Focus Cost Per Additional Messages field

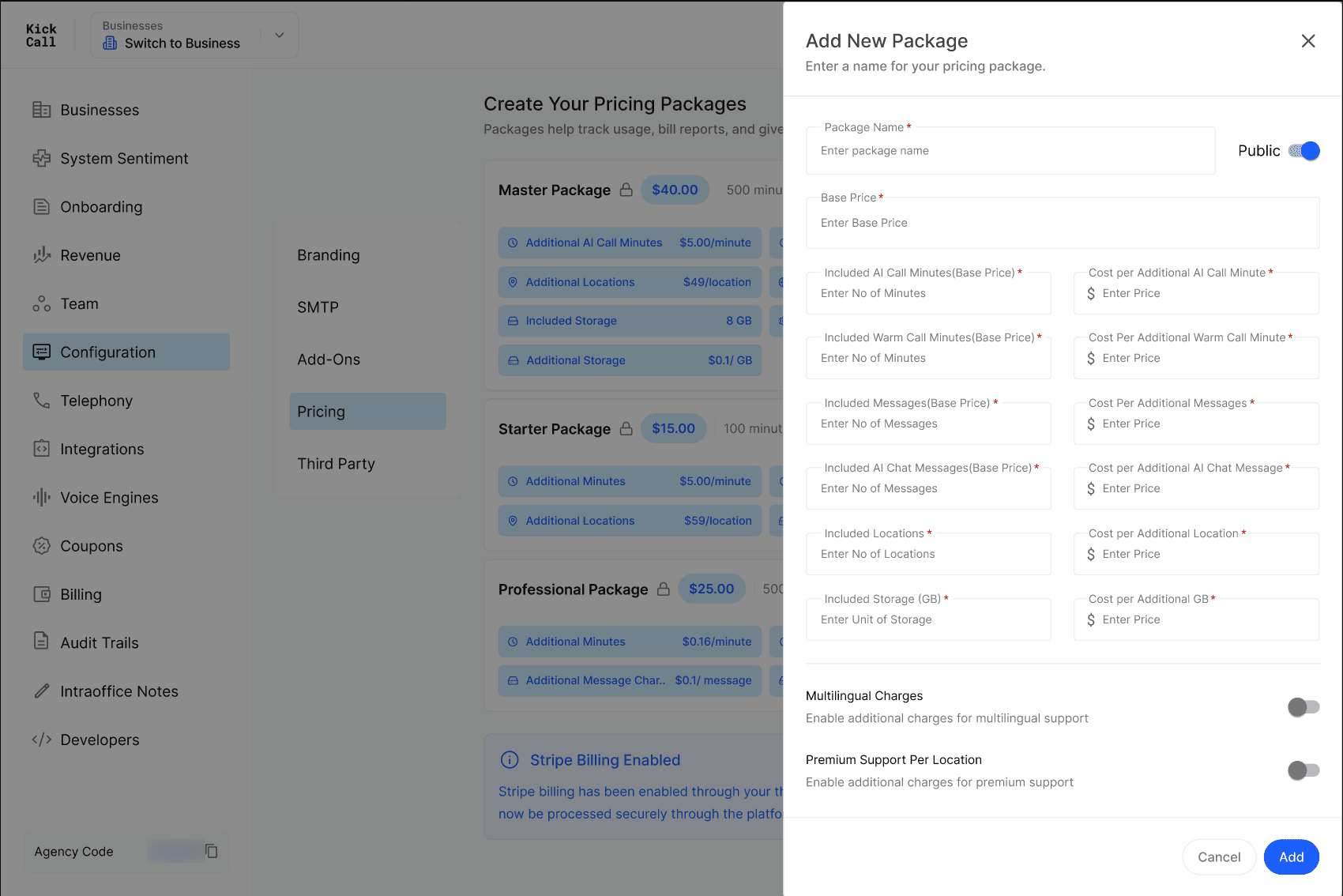1196,424
